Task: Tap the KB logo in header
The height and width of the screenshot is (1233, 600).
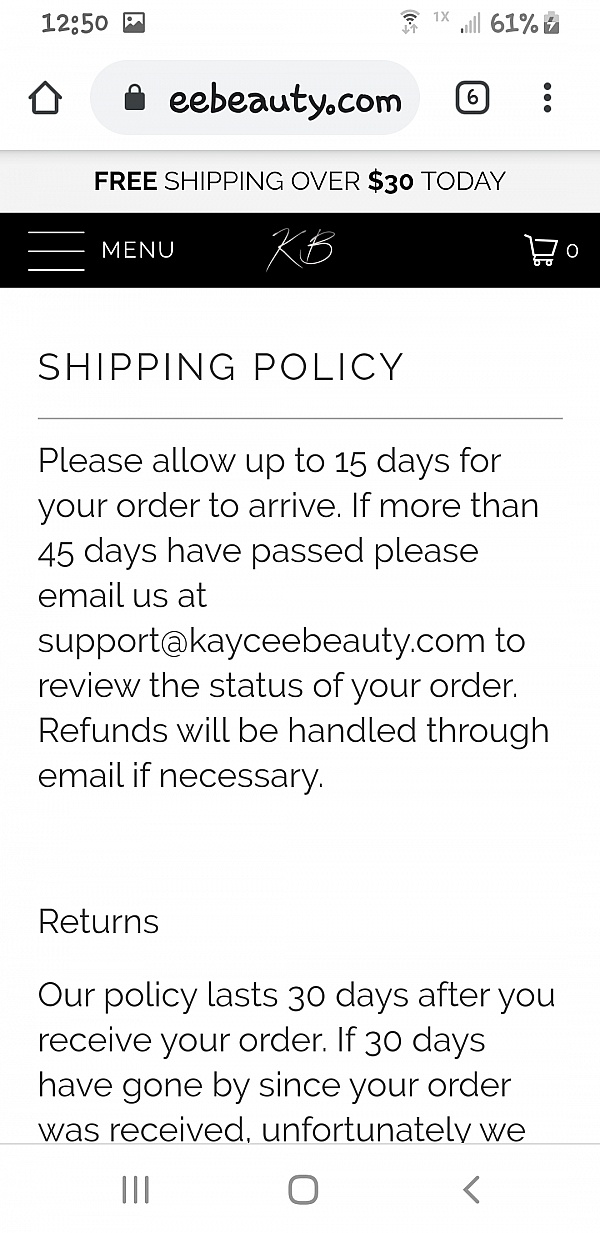Action: click(300, 250)
